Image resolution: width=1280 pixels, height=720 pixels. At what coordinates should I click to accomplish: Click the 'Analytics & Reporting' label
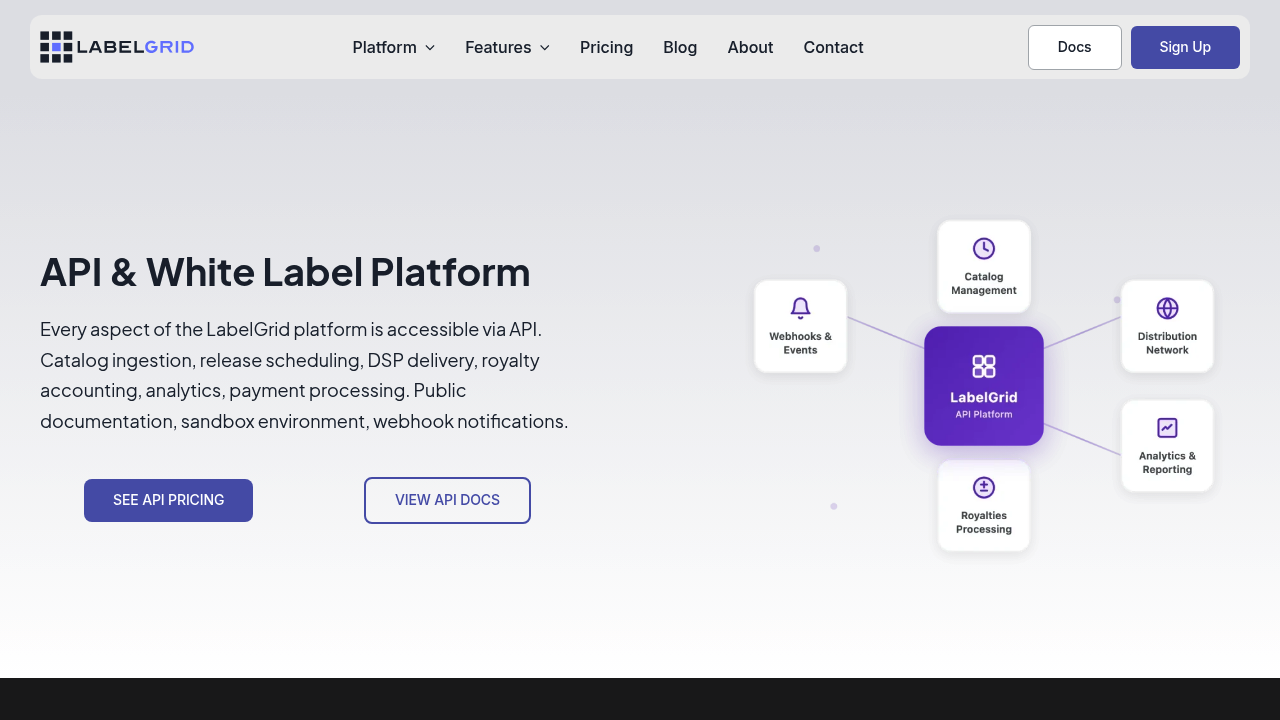point(1167,462)
